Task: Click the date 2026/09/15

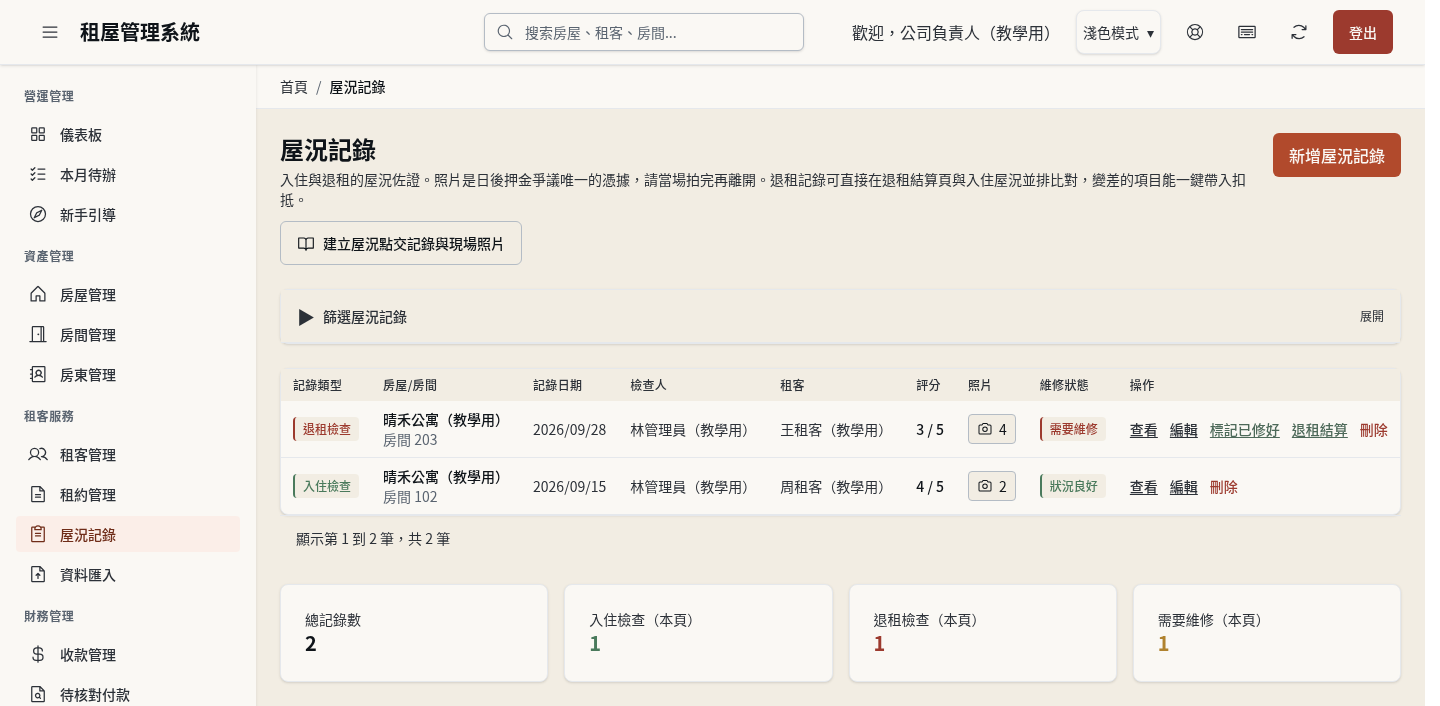Action: (570, 487)
